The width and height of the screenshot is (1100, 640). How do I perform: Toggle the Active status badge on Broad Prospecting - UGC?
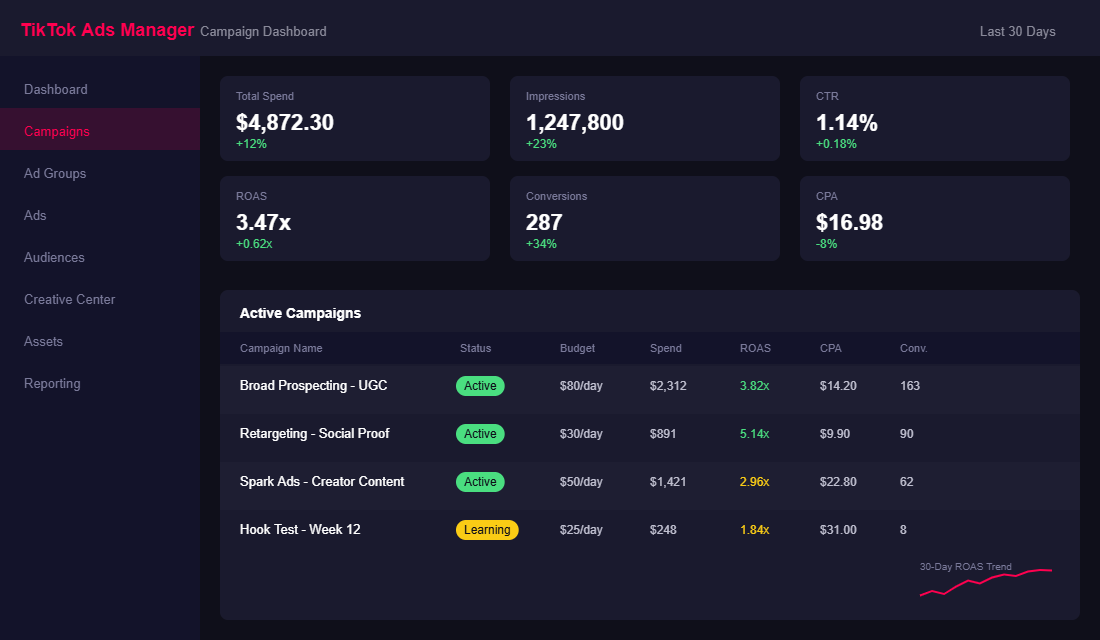[x=480, y=385]
